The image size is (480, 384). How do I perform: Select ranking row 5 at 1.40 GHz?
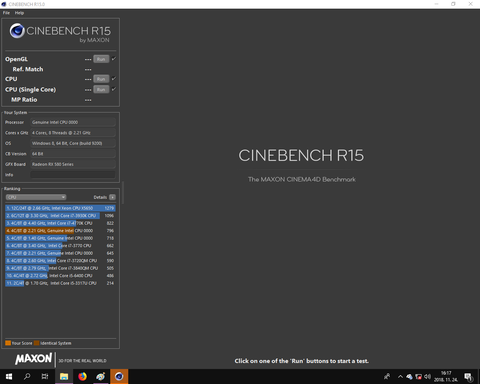(60, 238)
